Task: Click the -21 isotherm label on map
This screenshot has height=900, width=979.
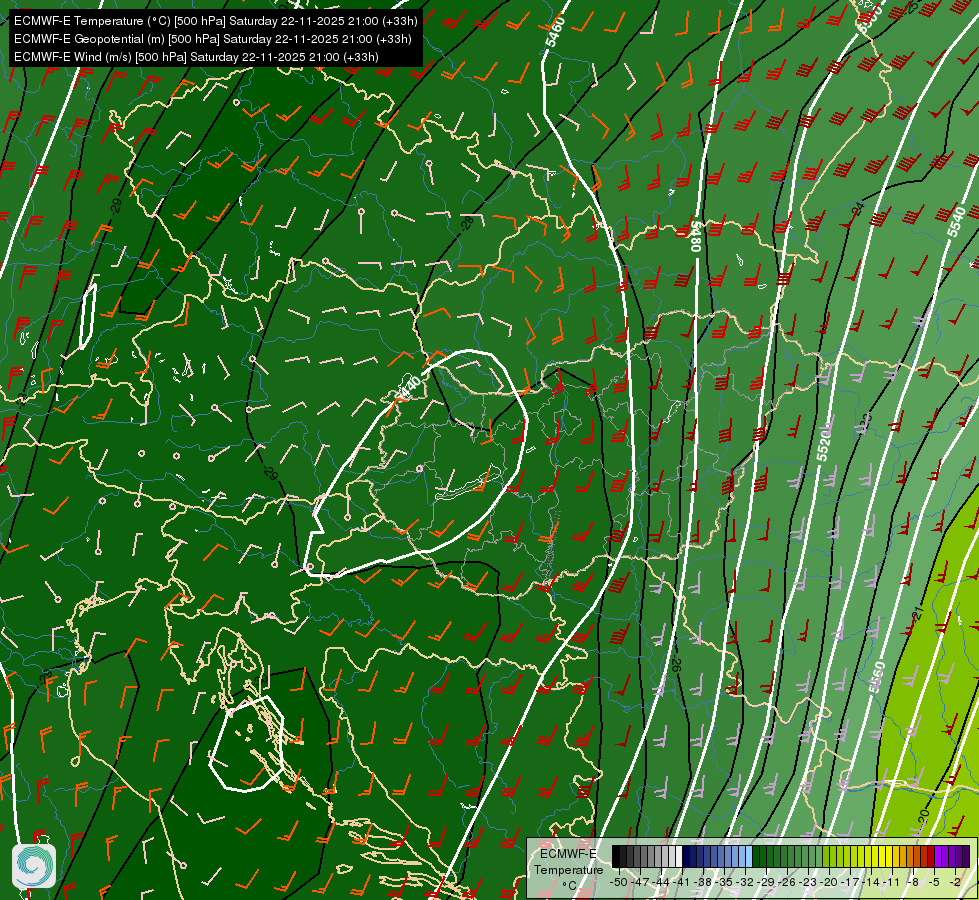Action: (x=917, y=613)
